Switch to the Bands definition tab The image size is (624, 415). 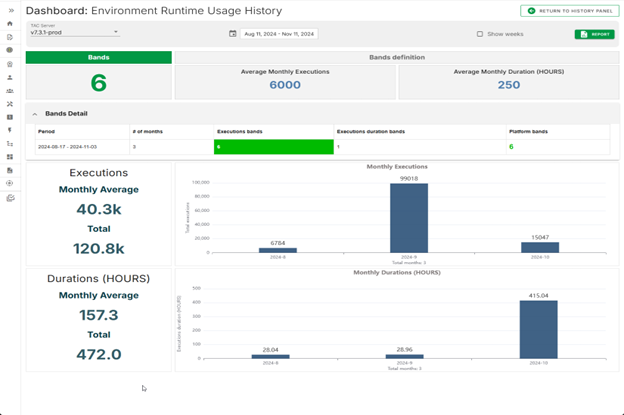coord(396,57)
